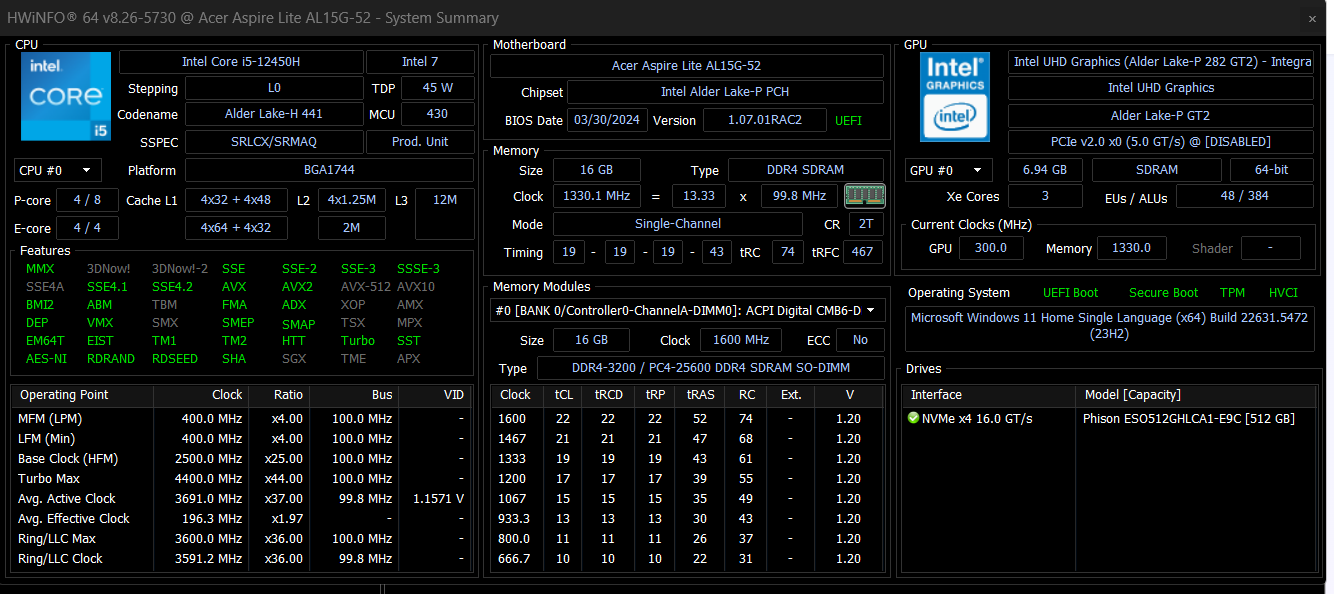Image resolution: width=1334 pixels, height=594 pixels.
Task: Select the Base Clock (HFM) row
Action: 241,459
